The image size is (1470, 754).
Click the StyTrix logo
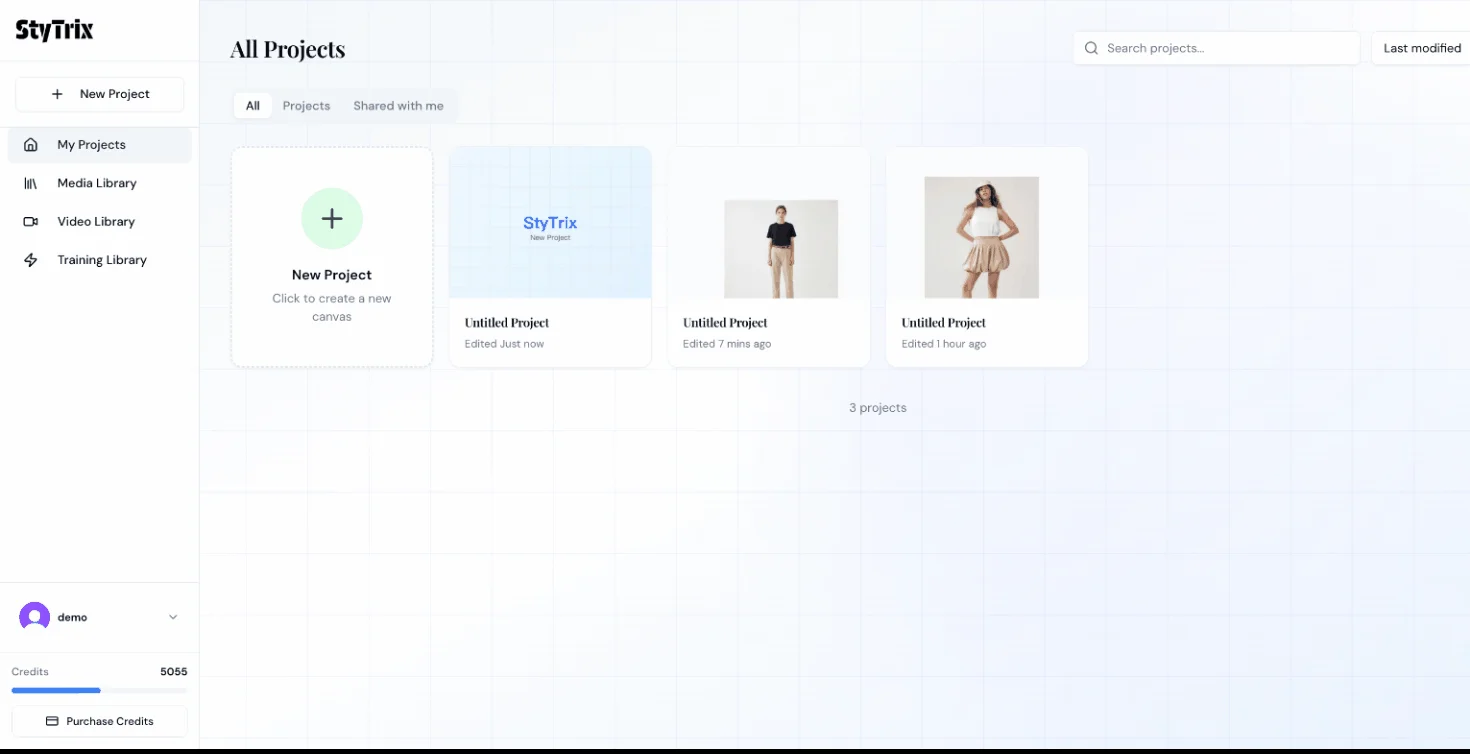(54, 30)
